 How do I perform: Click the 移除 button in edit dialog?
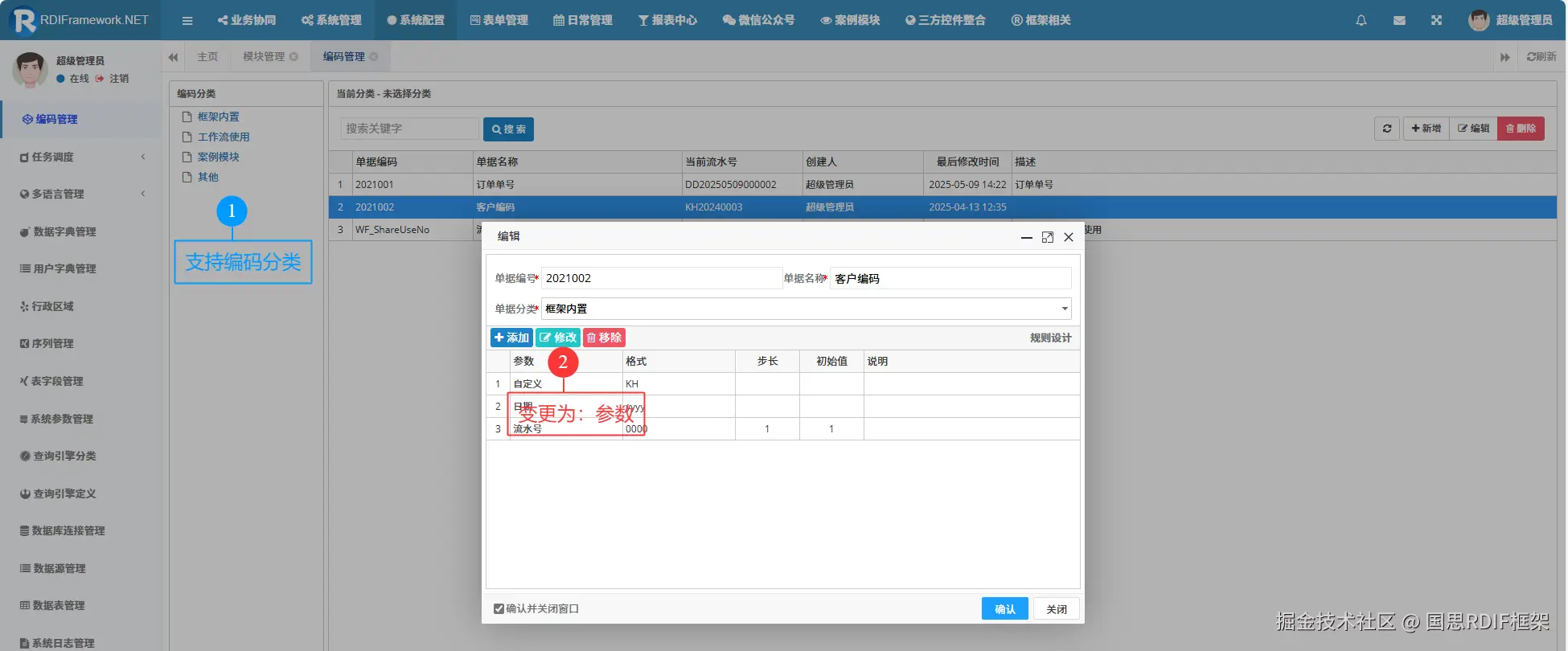(x=604, y=338)
